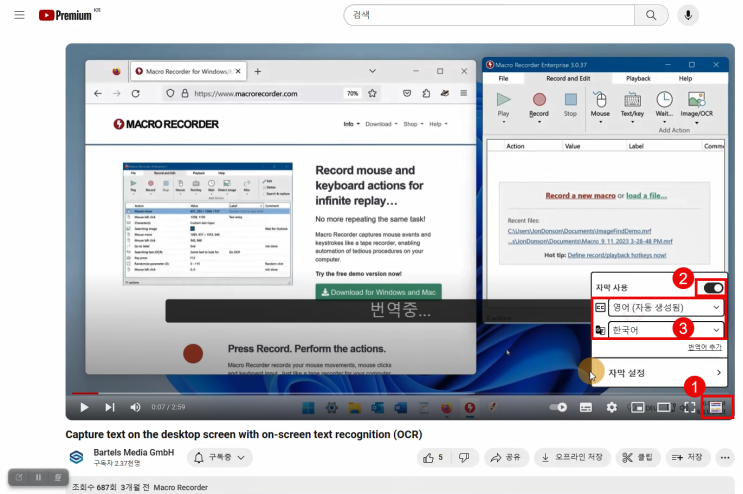This screenshot has height=494, width=743.
Task: Open the Bartels Media GmbH channel avatar
Action: coord(76,457)
